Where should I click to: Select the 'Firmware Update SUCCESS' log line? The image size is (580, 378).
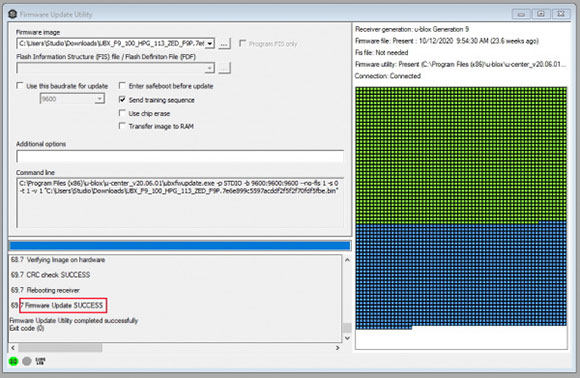pyautogui.click(x=57, y=305)
